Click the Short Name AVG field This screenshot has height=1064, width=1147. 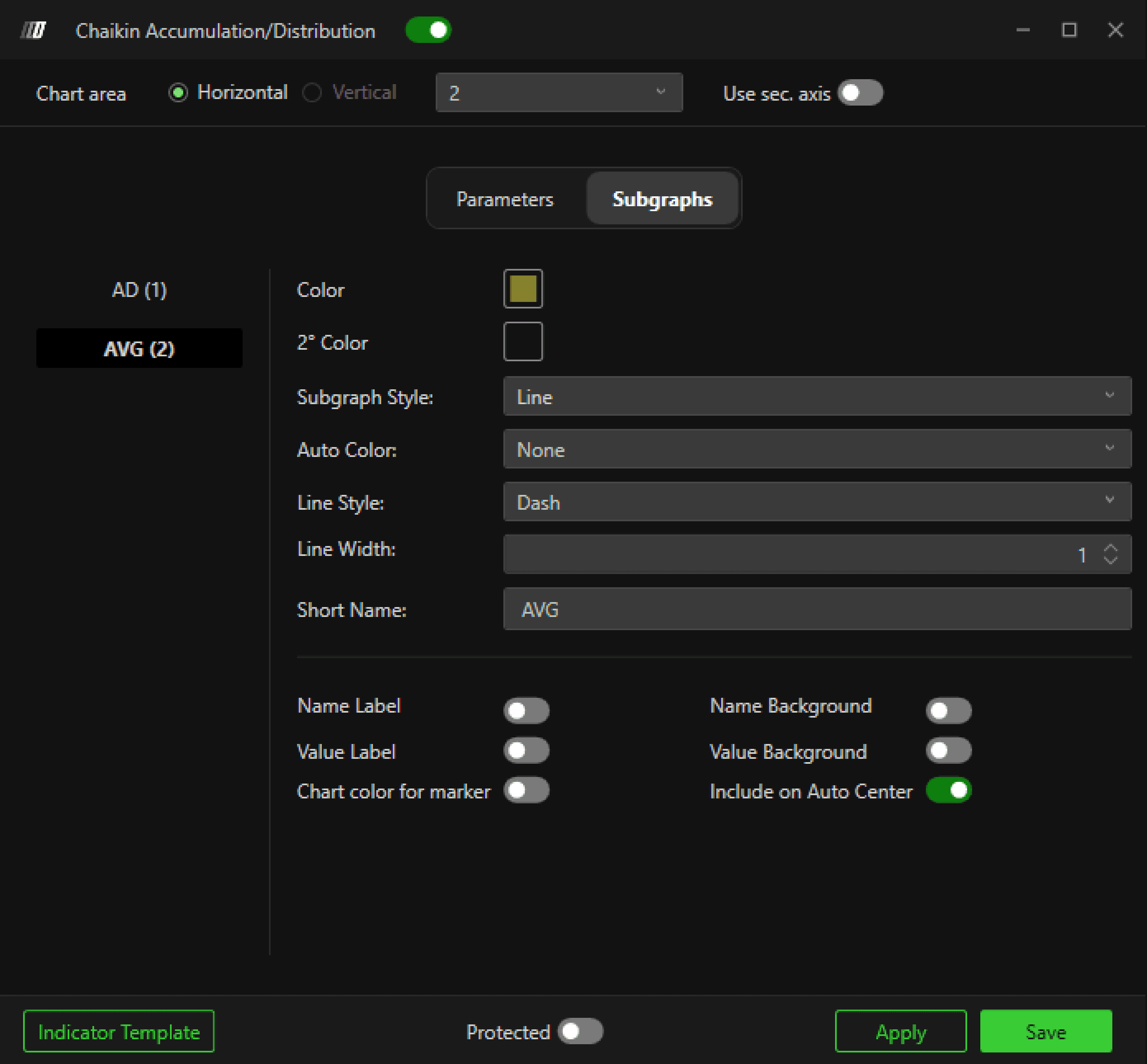point(817,609)
